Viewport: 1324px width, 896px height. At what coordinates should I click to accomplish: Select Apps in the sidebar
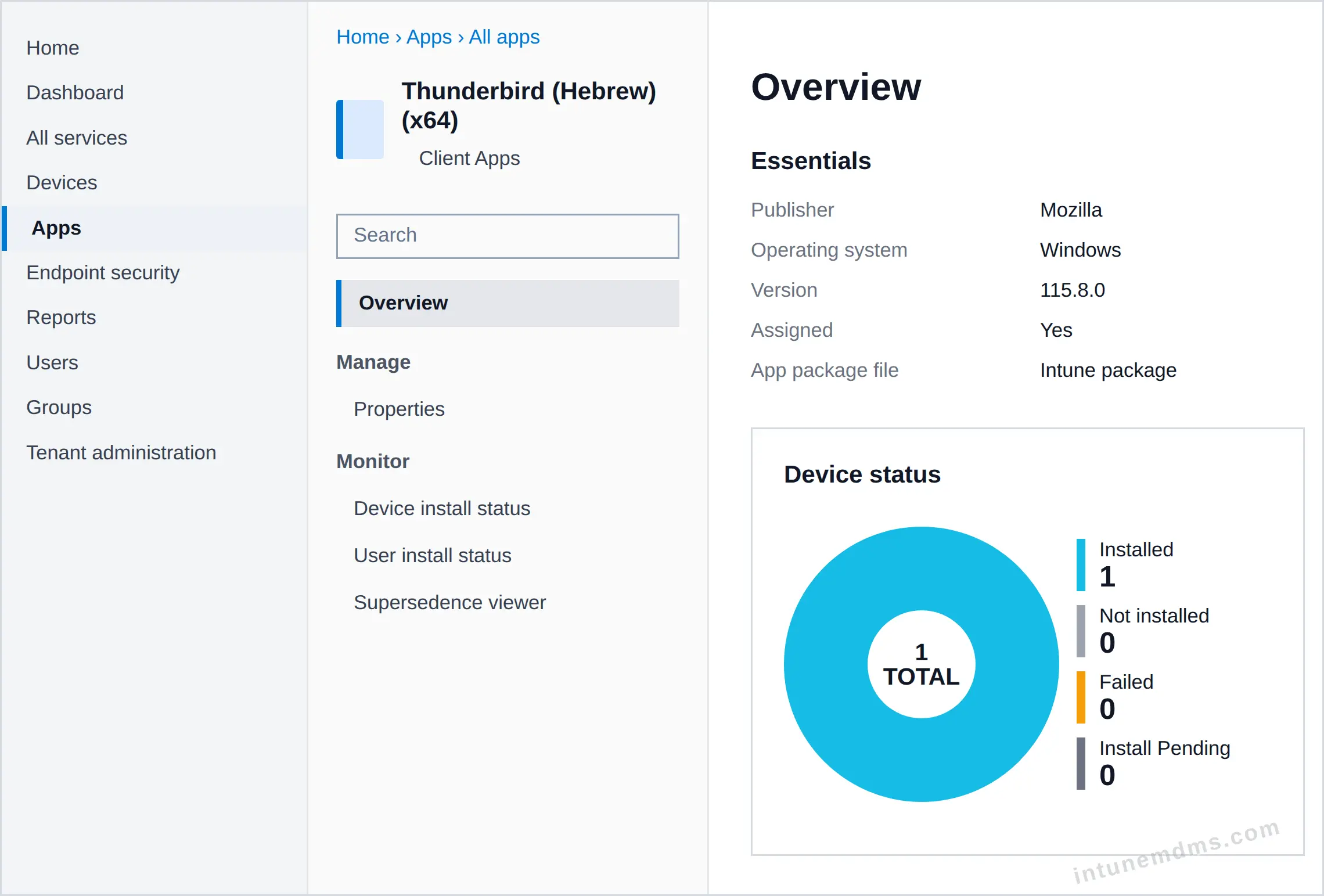coord(155,228)
